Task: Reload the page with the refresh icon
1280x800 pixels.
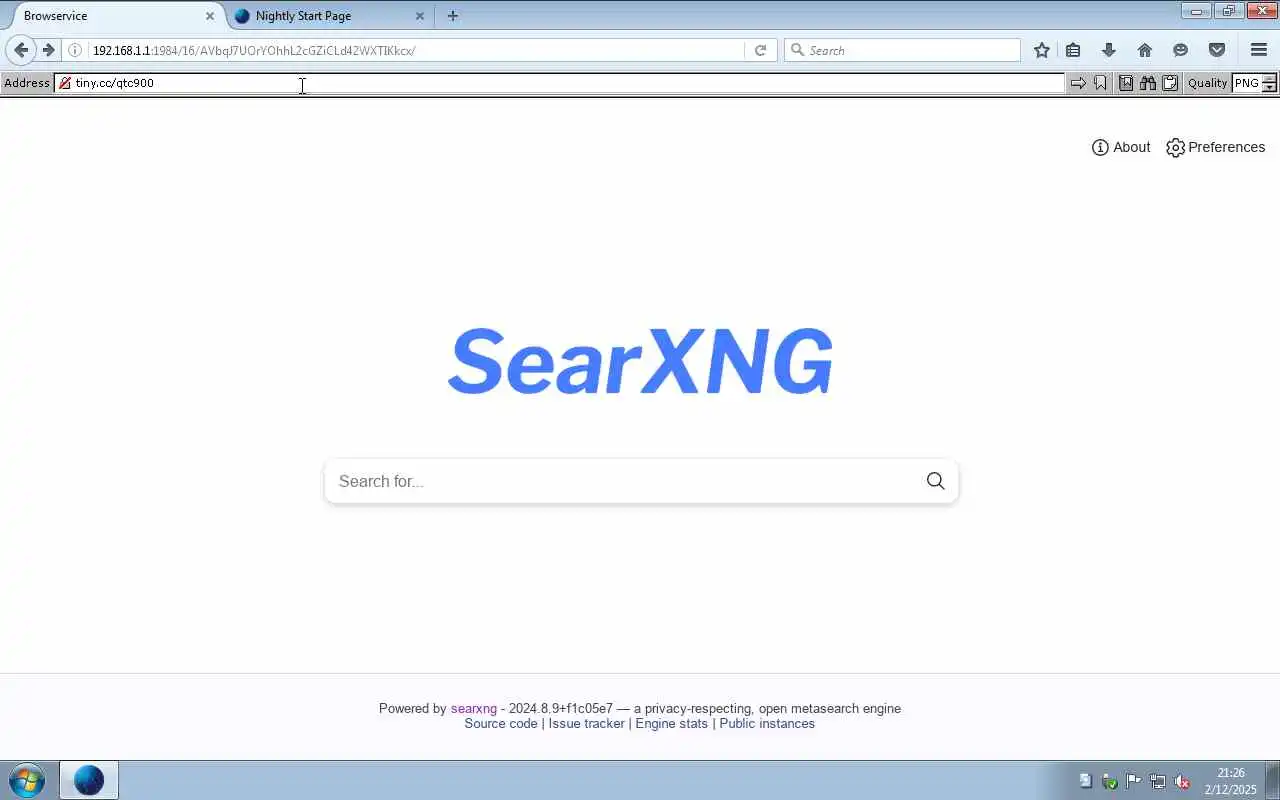Action: tap(760, 50)
